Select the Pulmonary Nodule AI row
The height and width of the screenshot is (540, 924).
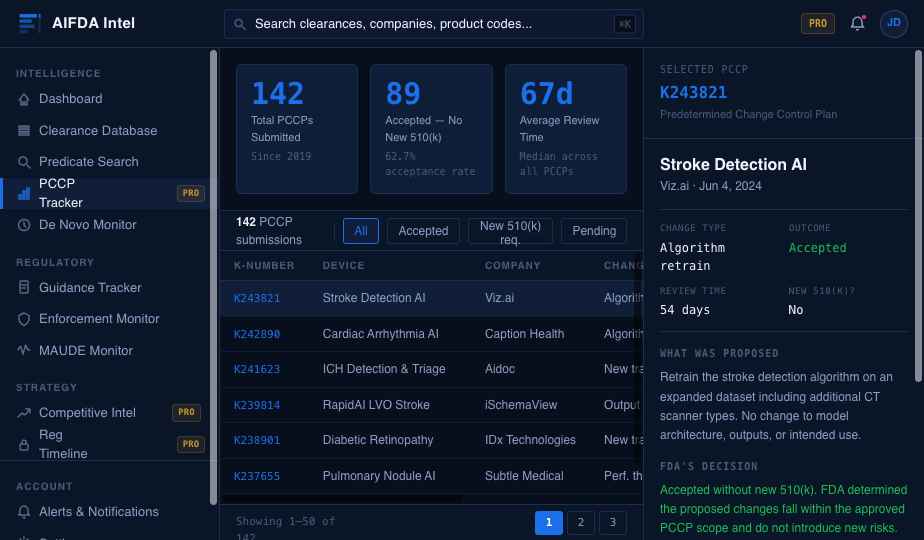pos(431,476)
